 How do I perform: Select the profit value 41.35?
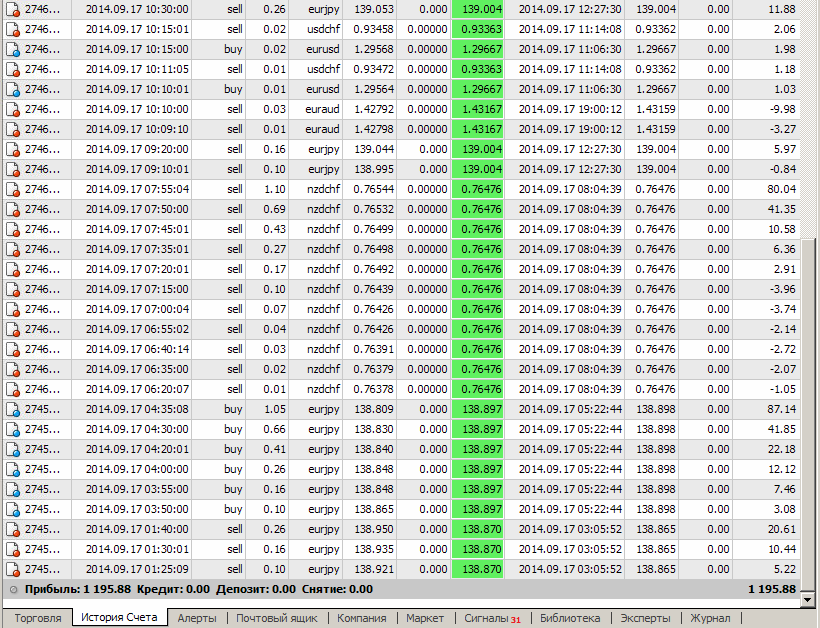(x=781, y=210)
